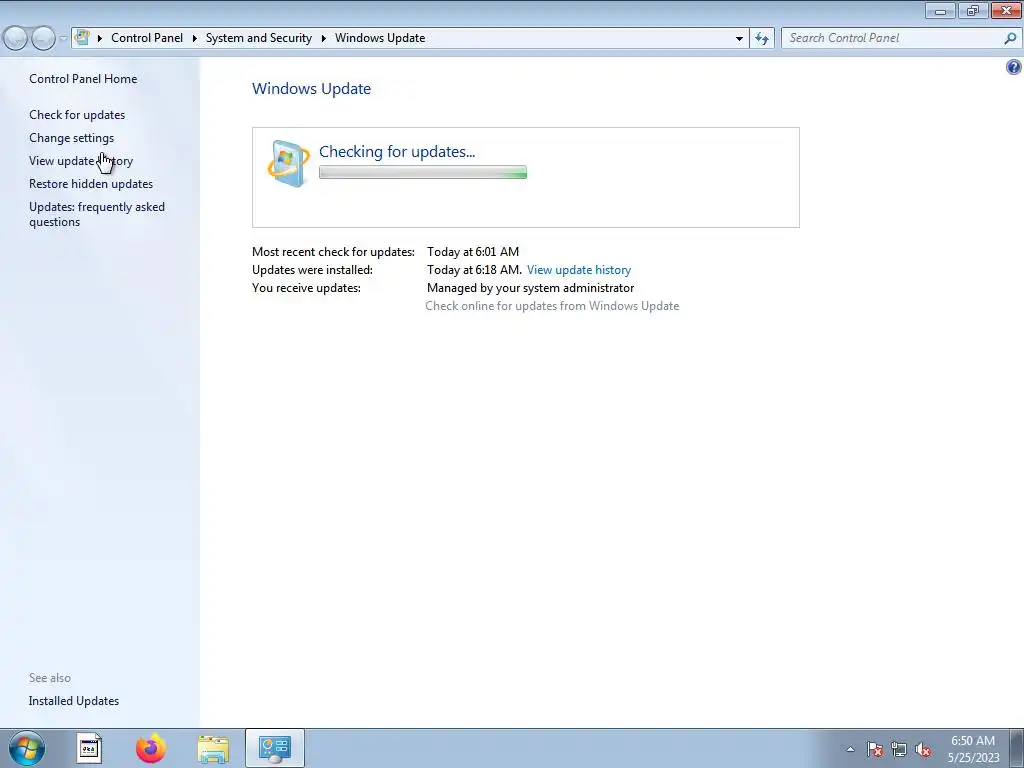Launch Firefox from the taskbar
The height and width of the screenshot is (768, 1024).
pos(151,748)
